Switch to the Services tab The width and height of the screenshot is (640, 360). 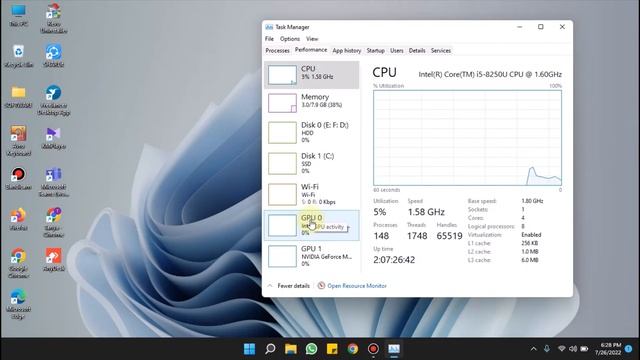(x=441, y=51)
